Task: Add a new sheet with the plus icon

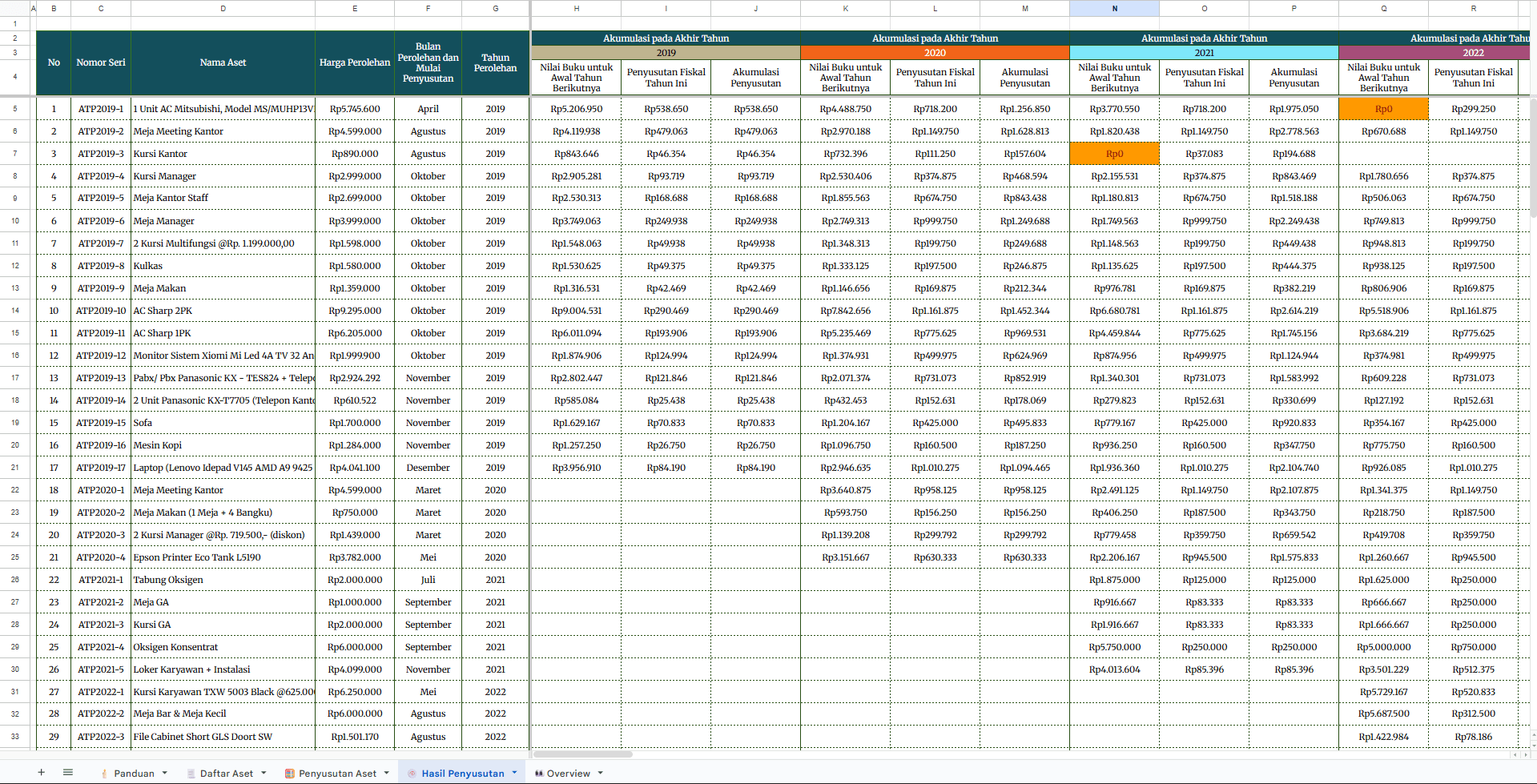Action: 41,772
